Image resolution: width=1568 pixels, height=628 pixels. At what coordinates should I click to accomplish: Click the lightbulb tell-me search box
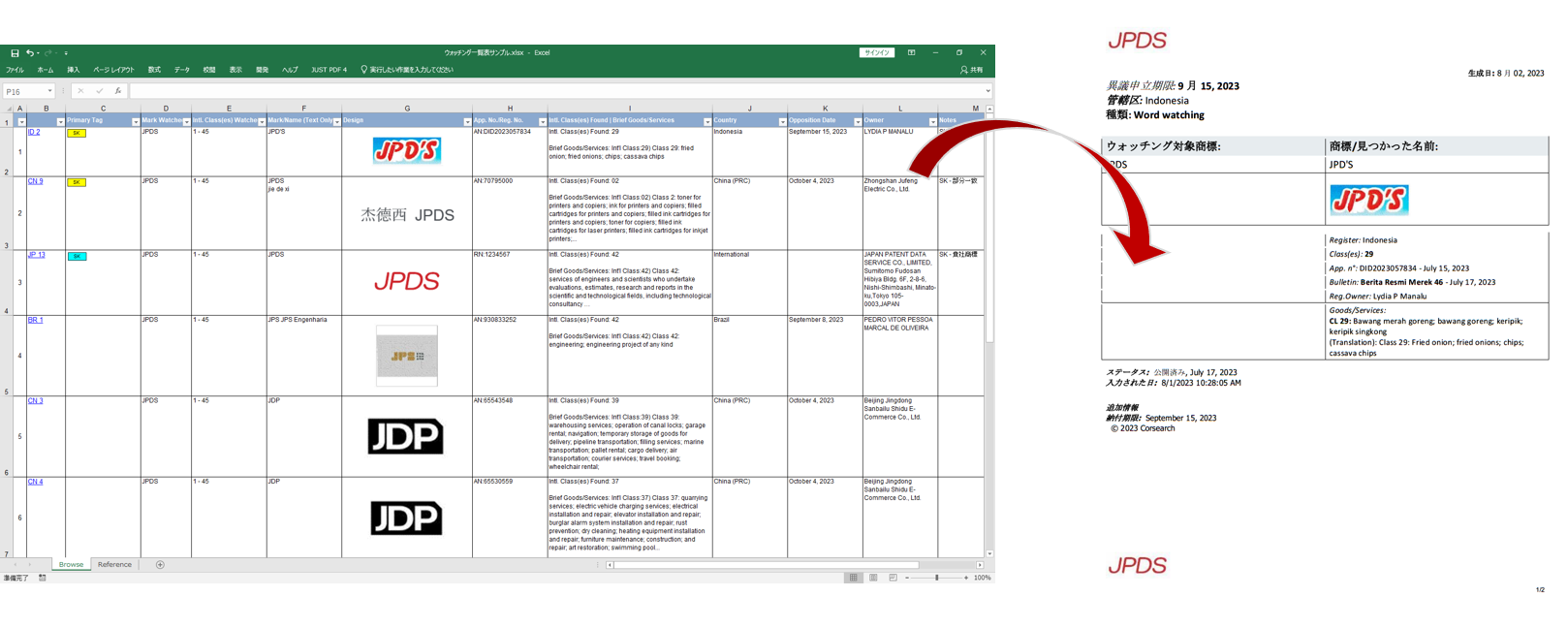click(x=407, y=70)
